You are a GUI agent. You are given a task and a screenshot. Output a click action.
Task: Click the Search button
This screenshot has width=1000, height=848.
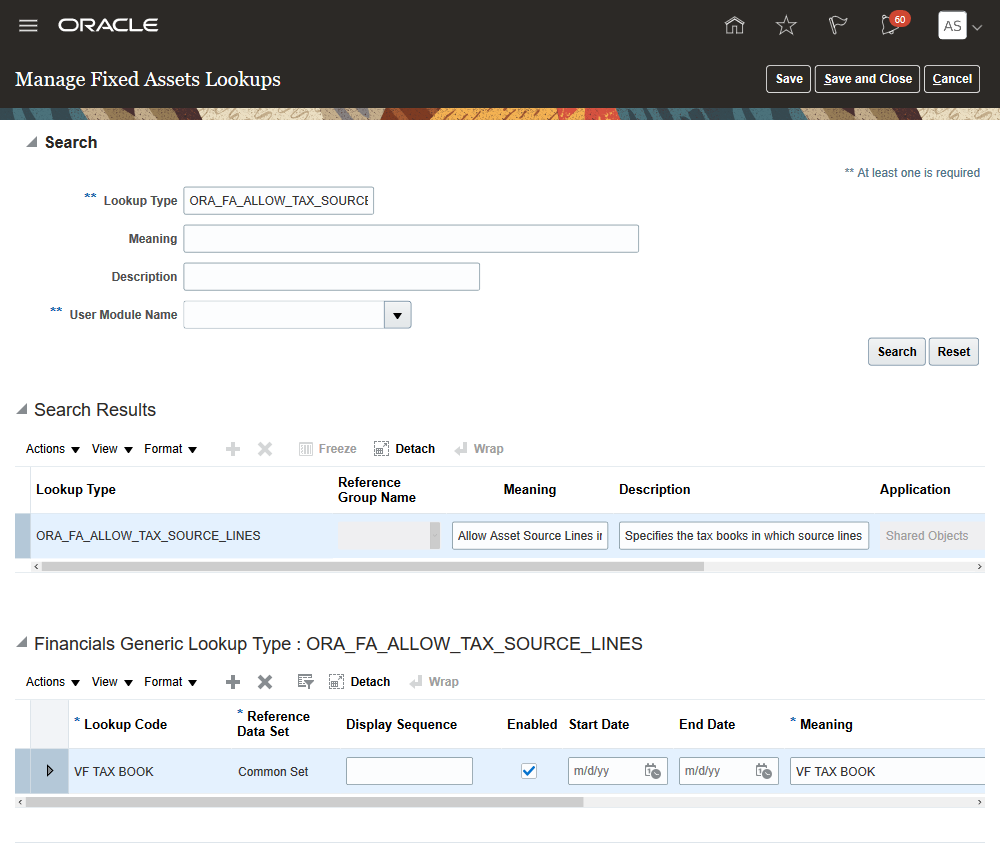[896, 352]
